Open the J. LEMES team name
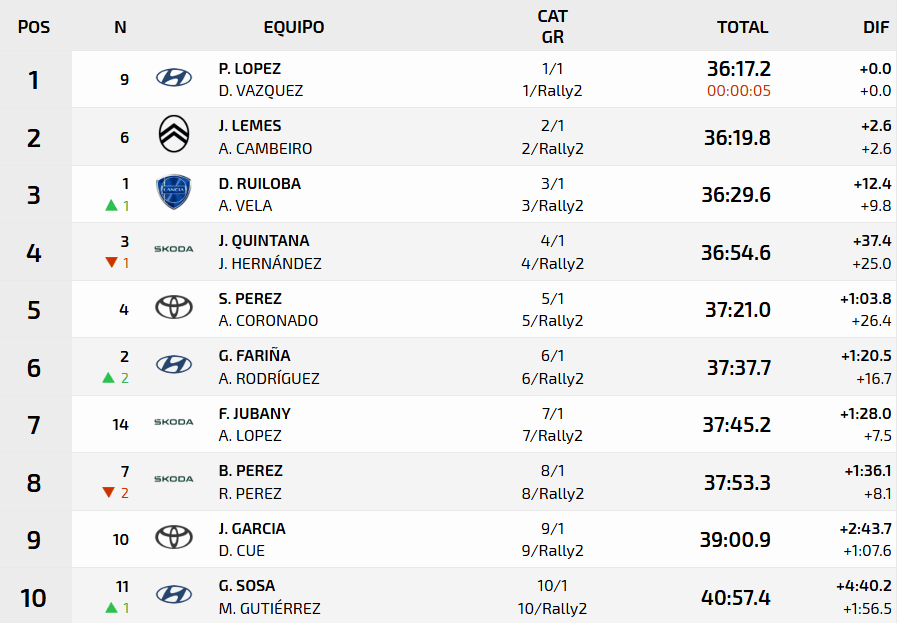The width and height of the screenshot is (899, 623). [x=249, y=126]
